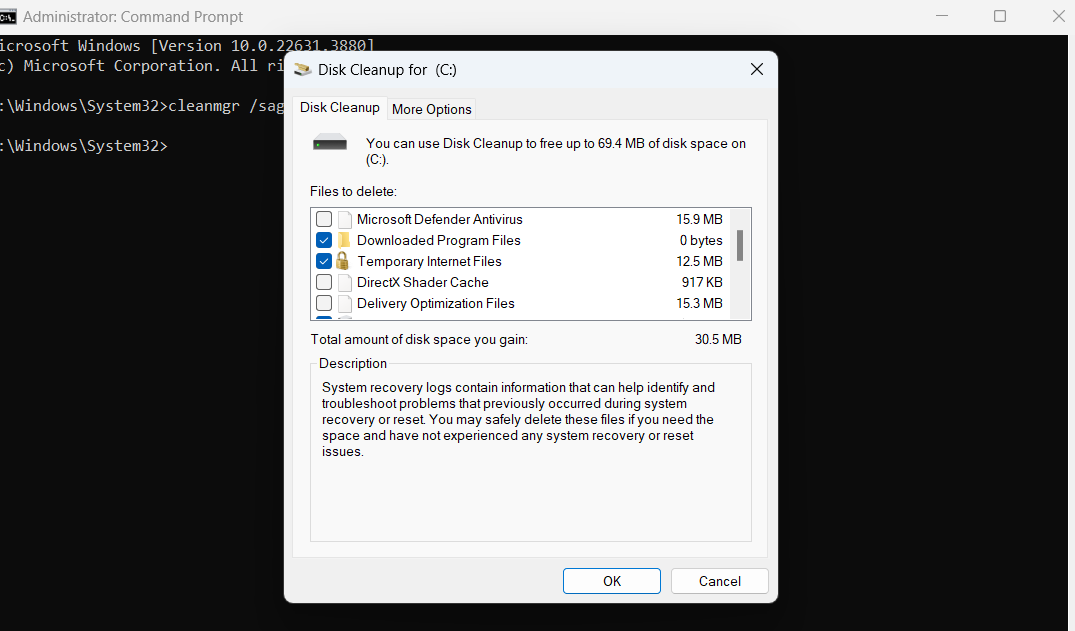Click the Delivery Optimization Files file icon
The width and height of the screenshot is (1075, 631).
(345, 303)
